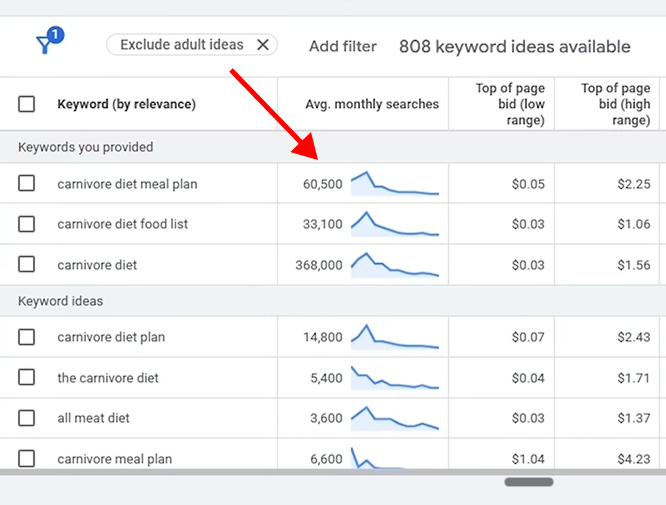
Task: Click keyword 'carnivore diet food list'
Action: coord(123,224)
